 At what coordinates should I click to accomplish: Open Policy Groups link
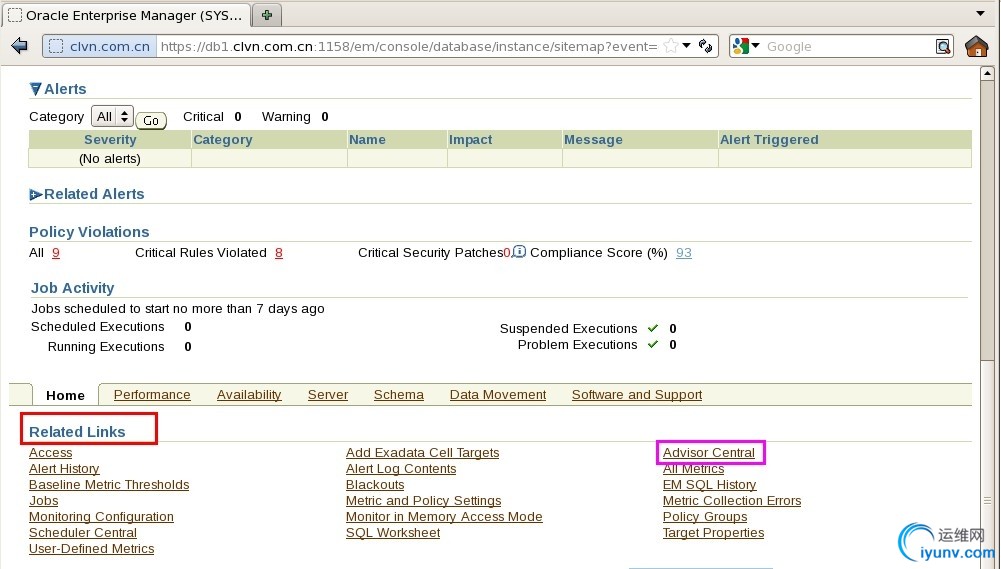tap(705, 517)
